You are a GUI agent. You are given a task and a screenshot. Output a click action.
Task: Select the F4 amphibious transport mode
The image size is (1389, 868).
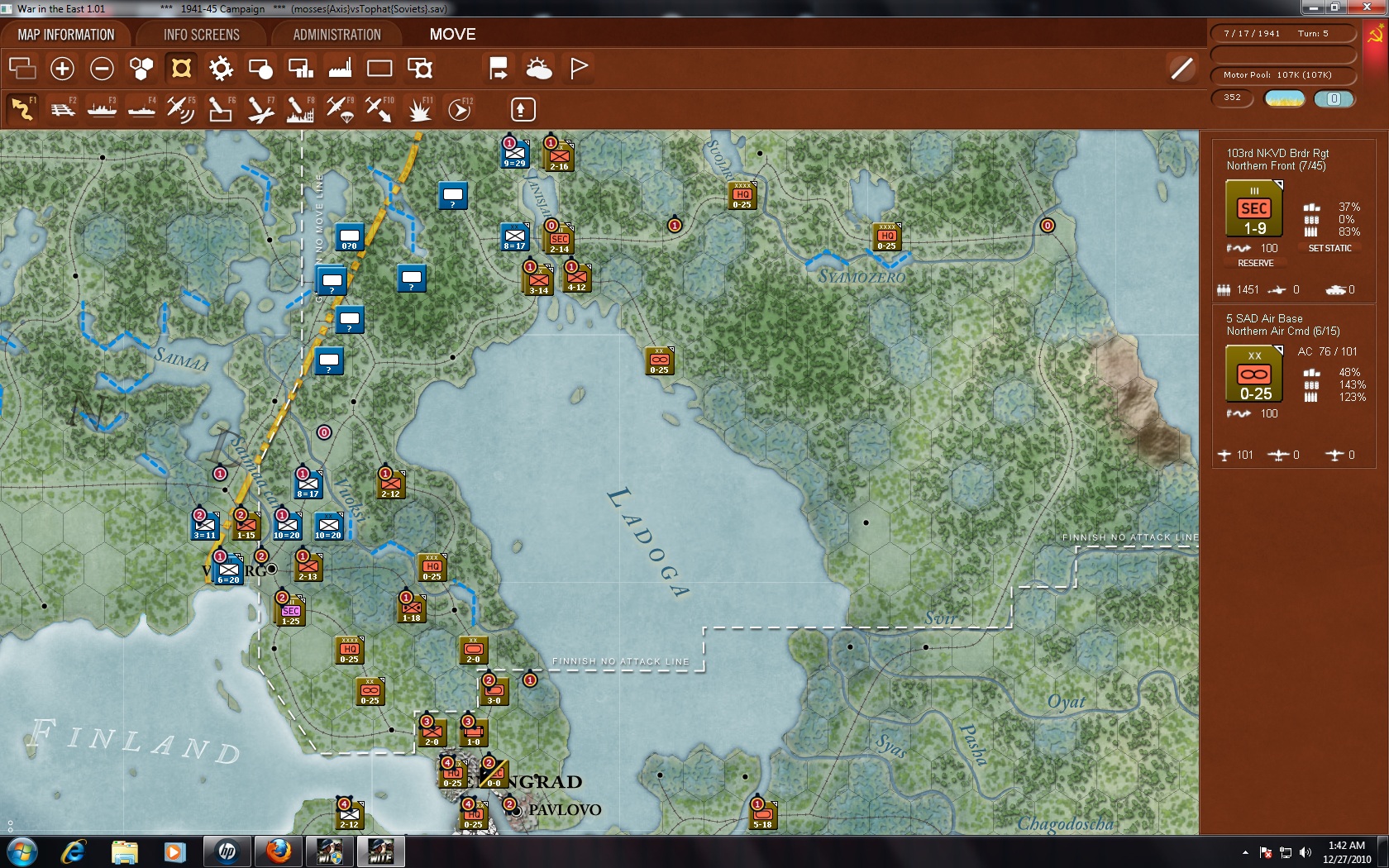coord(141,108)
